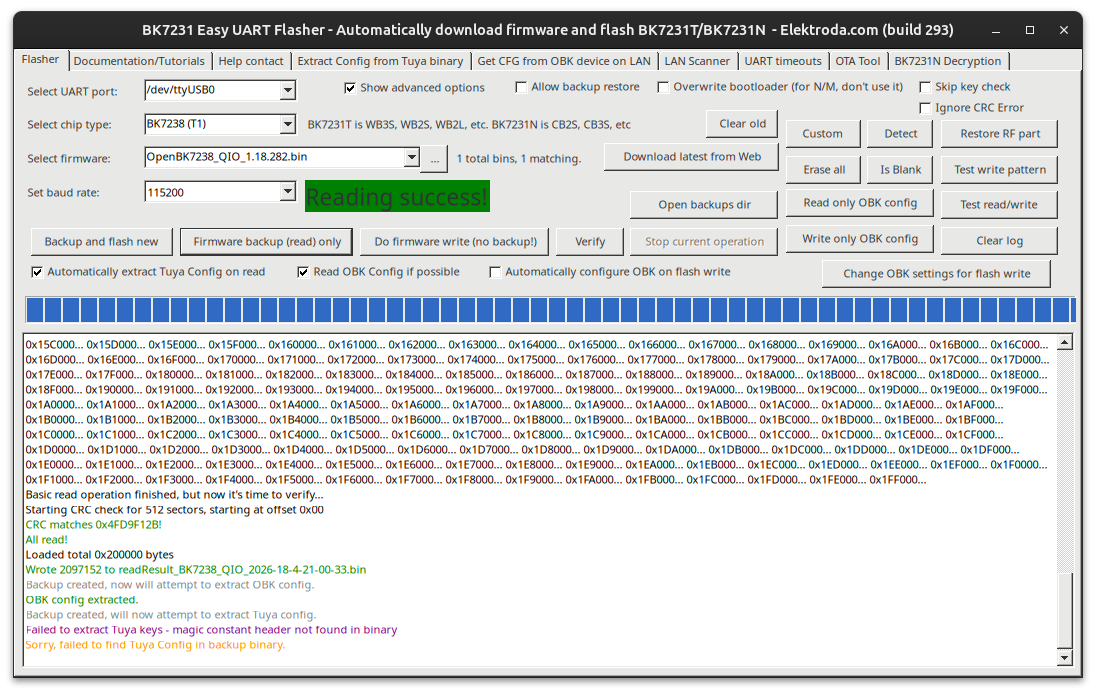Open the UART timeouts tab
Screen dimensions: 1096x694
783,61
